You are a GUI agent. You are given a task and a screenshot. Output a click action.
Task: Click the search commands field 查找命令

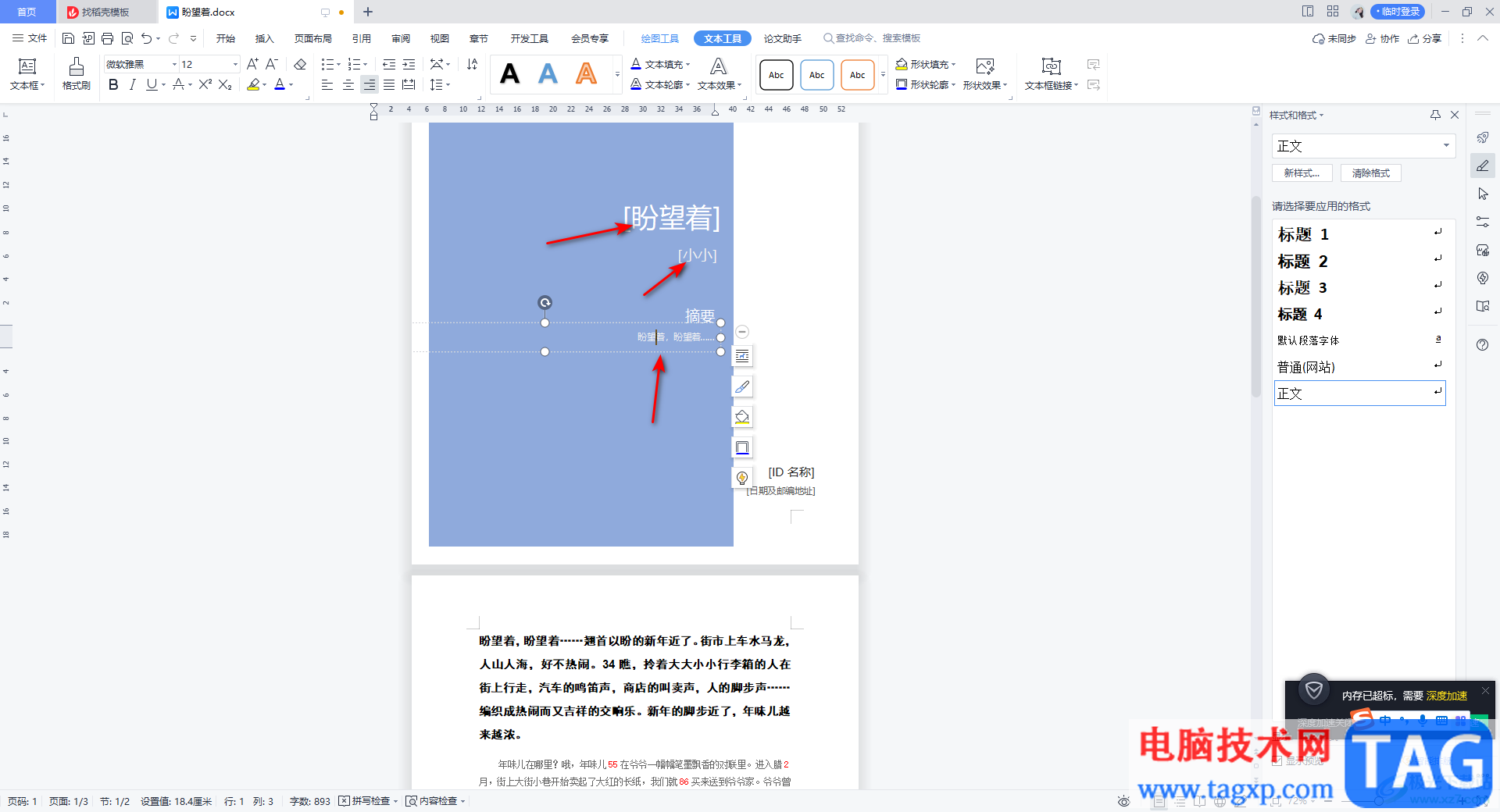(872, 38)
